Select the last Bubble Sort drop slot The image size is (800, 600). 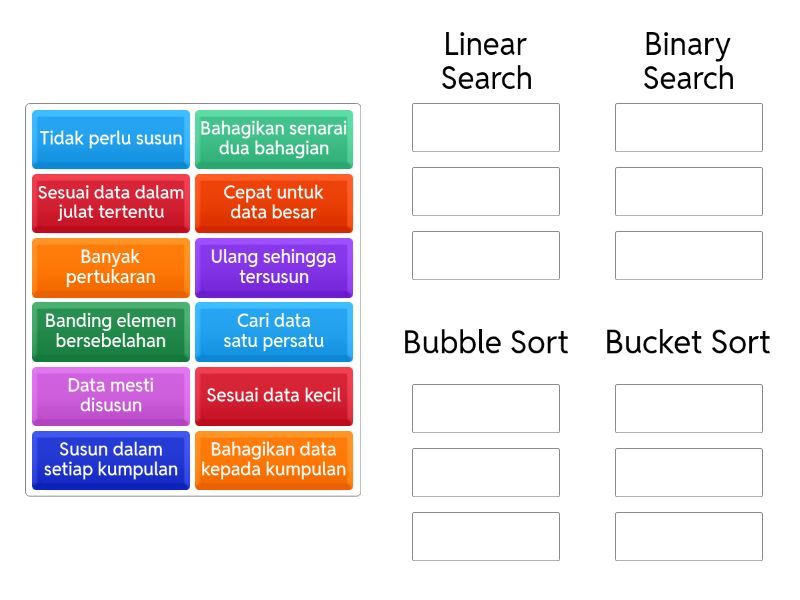tap(486, 537)
